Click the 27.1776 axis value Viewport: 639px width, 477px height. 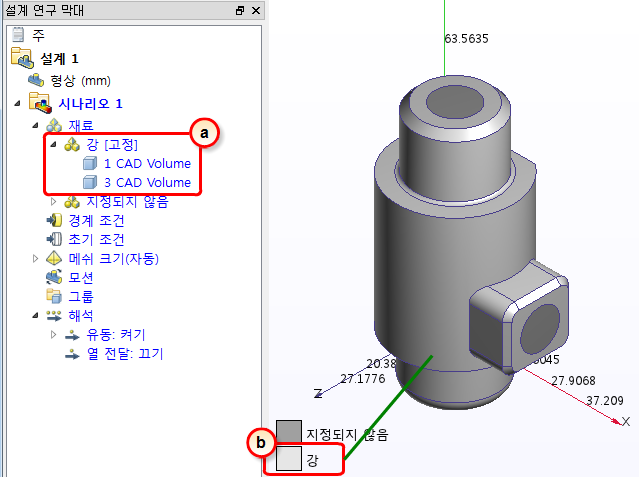coord(363,379)
